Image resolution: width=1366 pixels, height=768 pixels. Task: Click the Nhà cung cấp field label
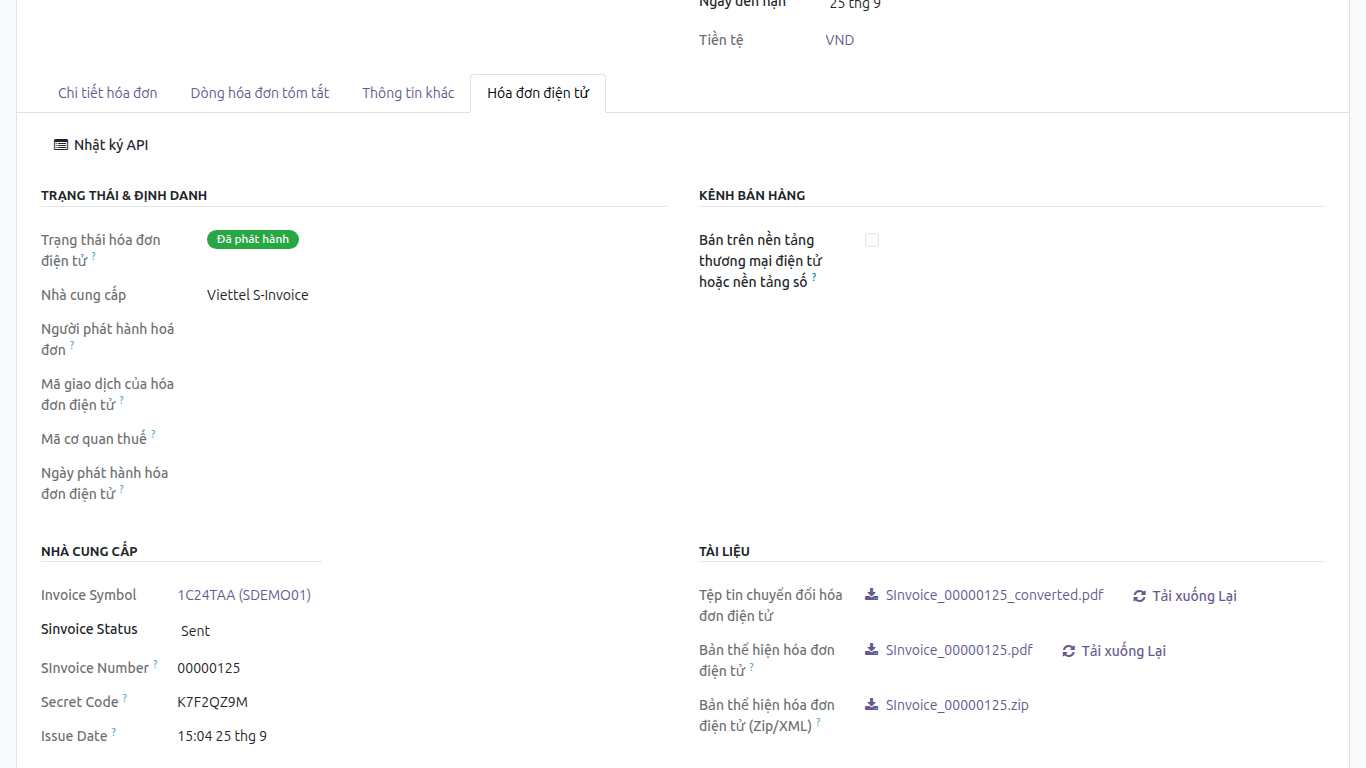pyautogui.click(x=83, y=295)
